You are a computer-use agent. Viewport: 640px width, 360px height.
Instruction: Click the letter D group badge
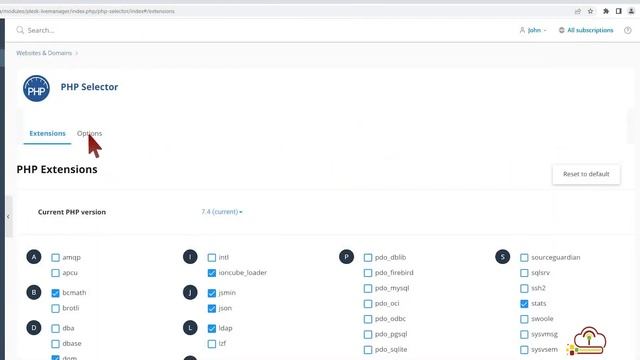tap(34, 328)
